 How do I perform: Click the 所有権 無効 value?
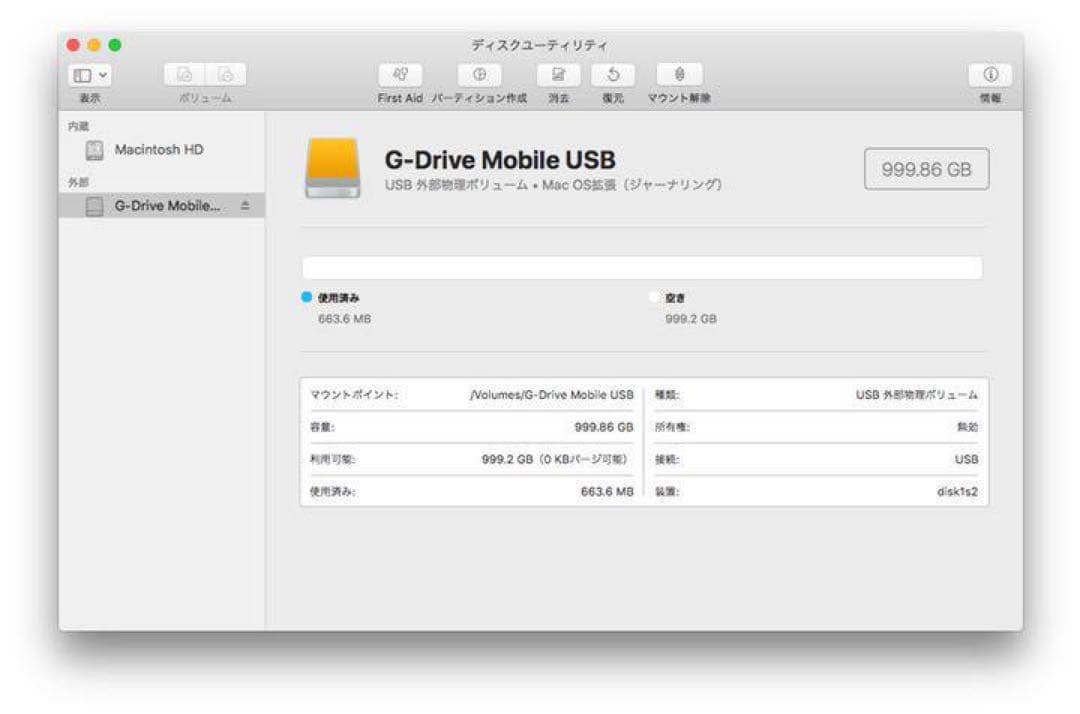click(x=968, y=427)
